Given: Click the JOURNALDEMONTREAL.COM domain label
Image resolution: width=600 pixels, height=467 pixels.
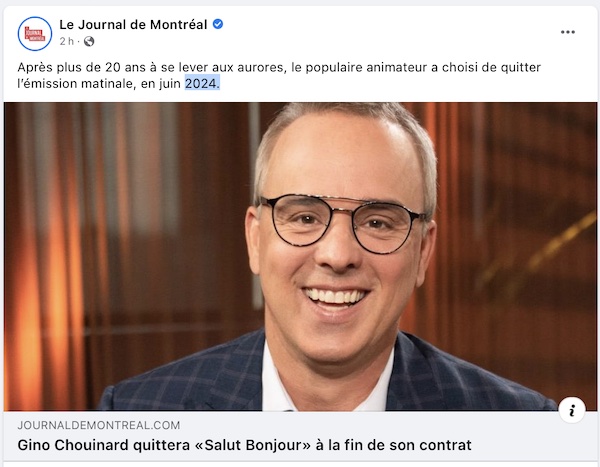Looking at the screenshot, I should (99, 425).
